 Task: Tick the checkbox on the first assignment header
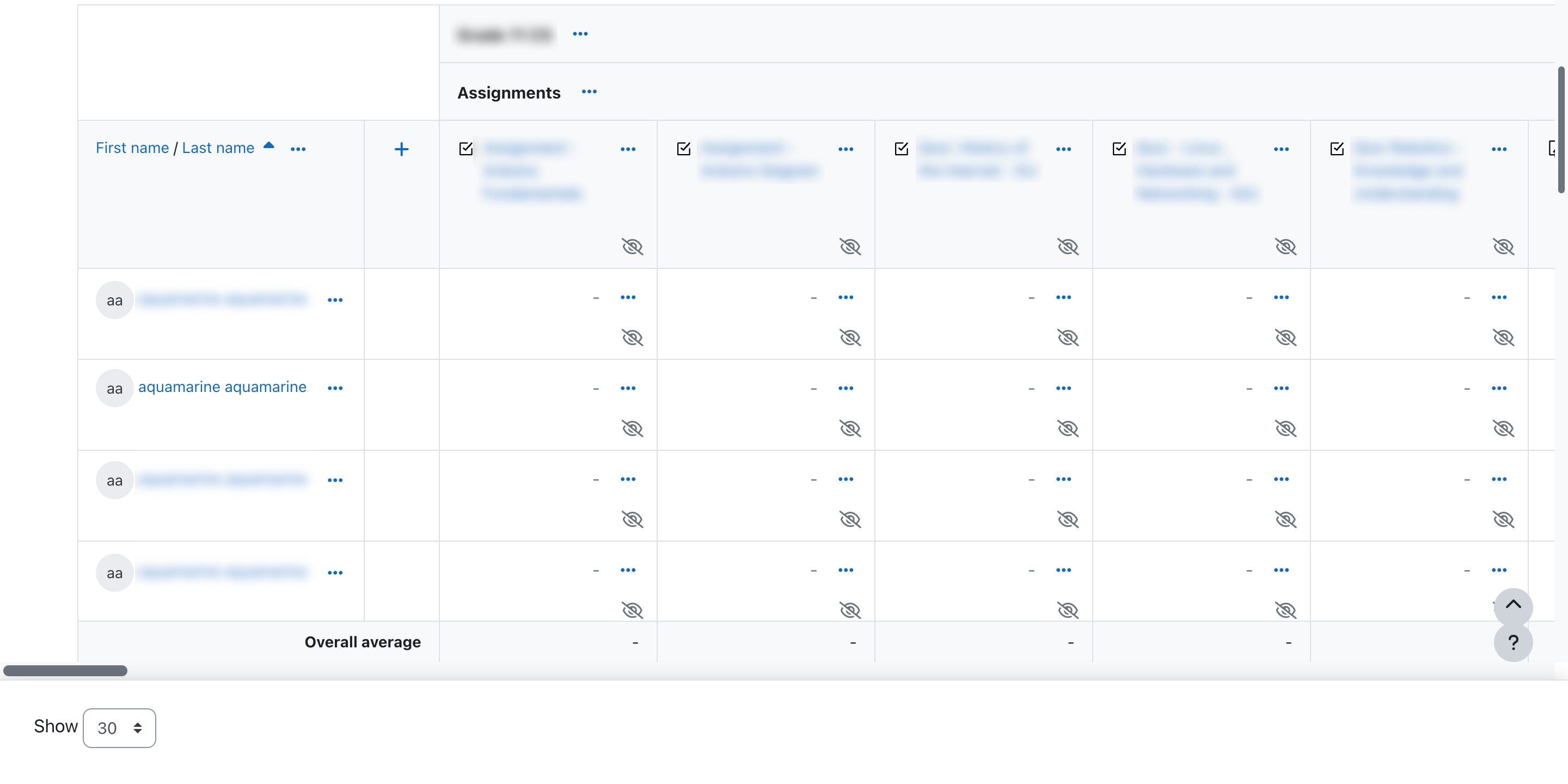pos(465,148)
